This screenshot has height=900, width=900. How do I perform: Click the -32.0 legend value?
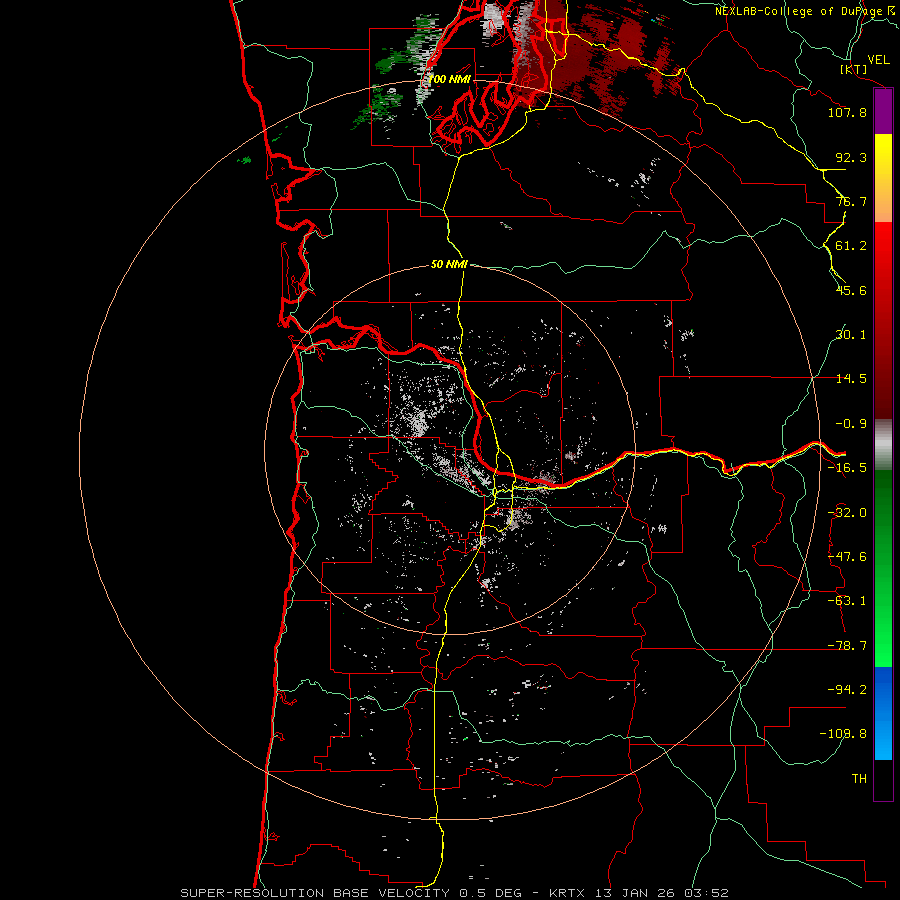click(x=847, y=513)
